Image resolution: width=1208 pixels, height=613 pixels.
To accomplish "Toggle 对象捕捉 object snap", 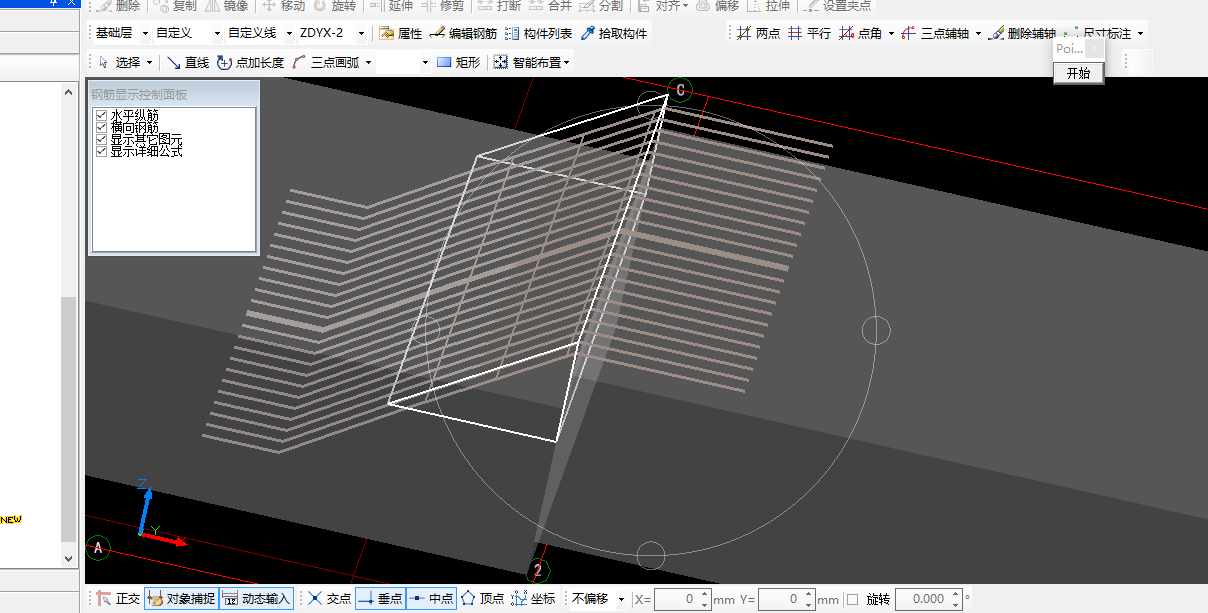I will click(180, 599).
